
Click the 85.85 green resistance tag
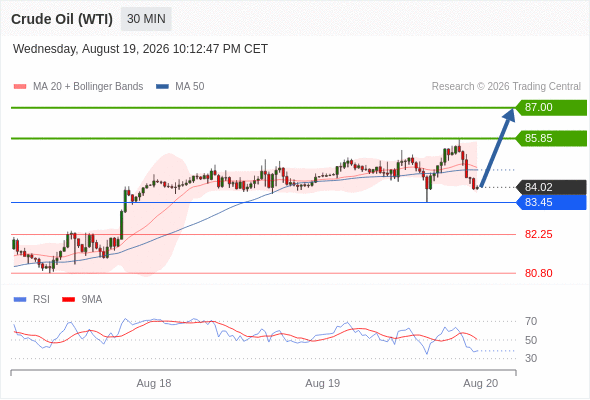coord(551,138)
